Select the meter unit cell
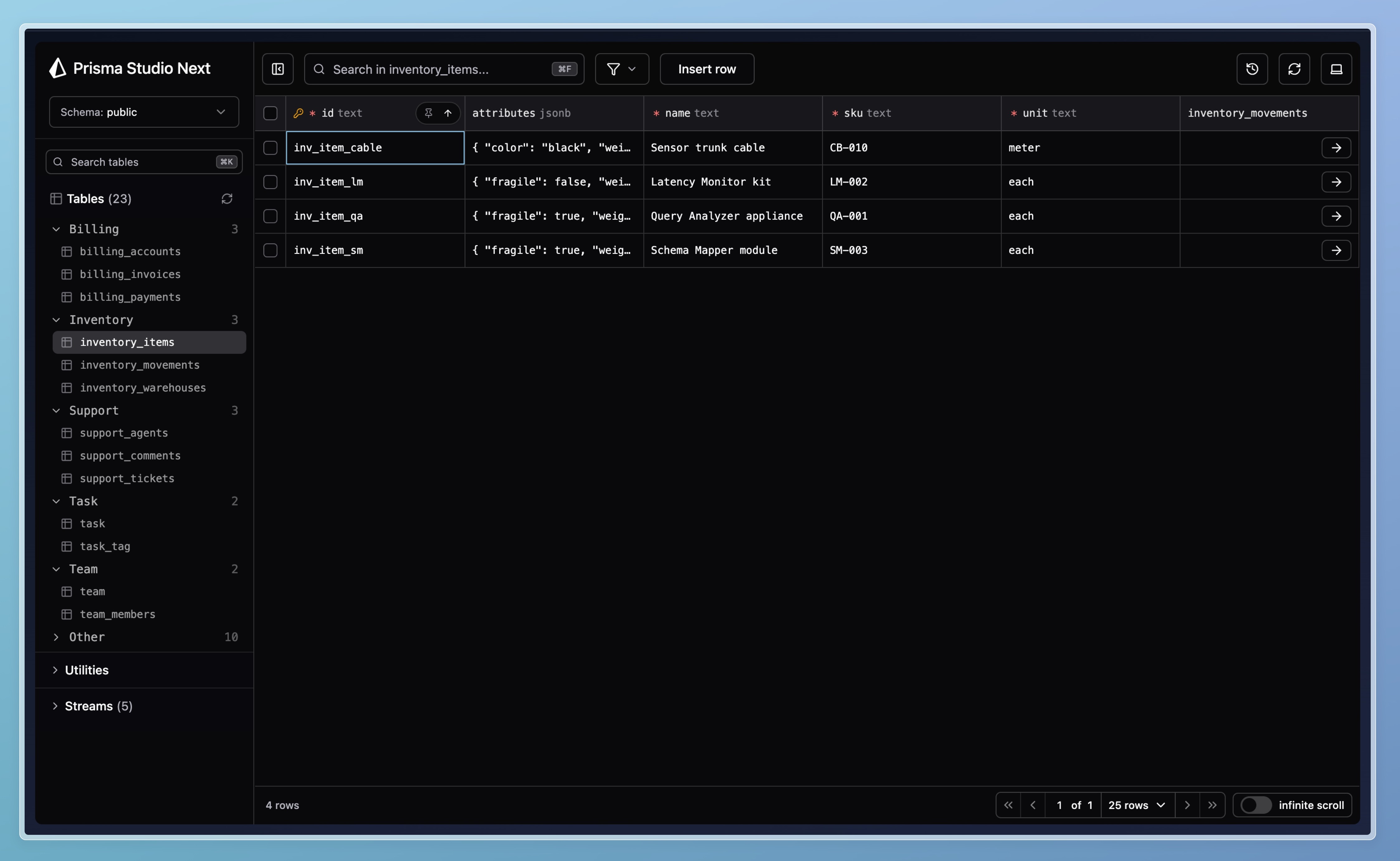1400x861 pixels. click(1091, 147)
